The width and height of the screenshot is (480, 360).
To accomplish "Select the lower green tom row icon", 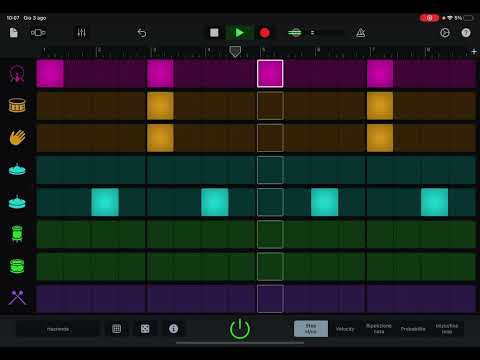I will pos(17,266).
